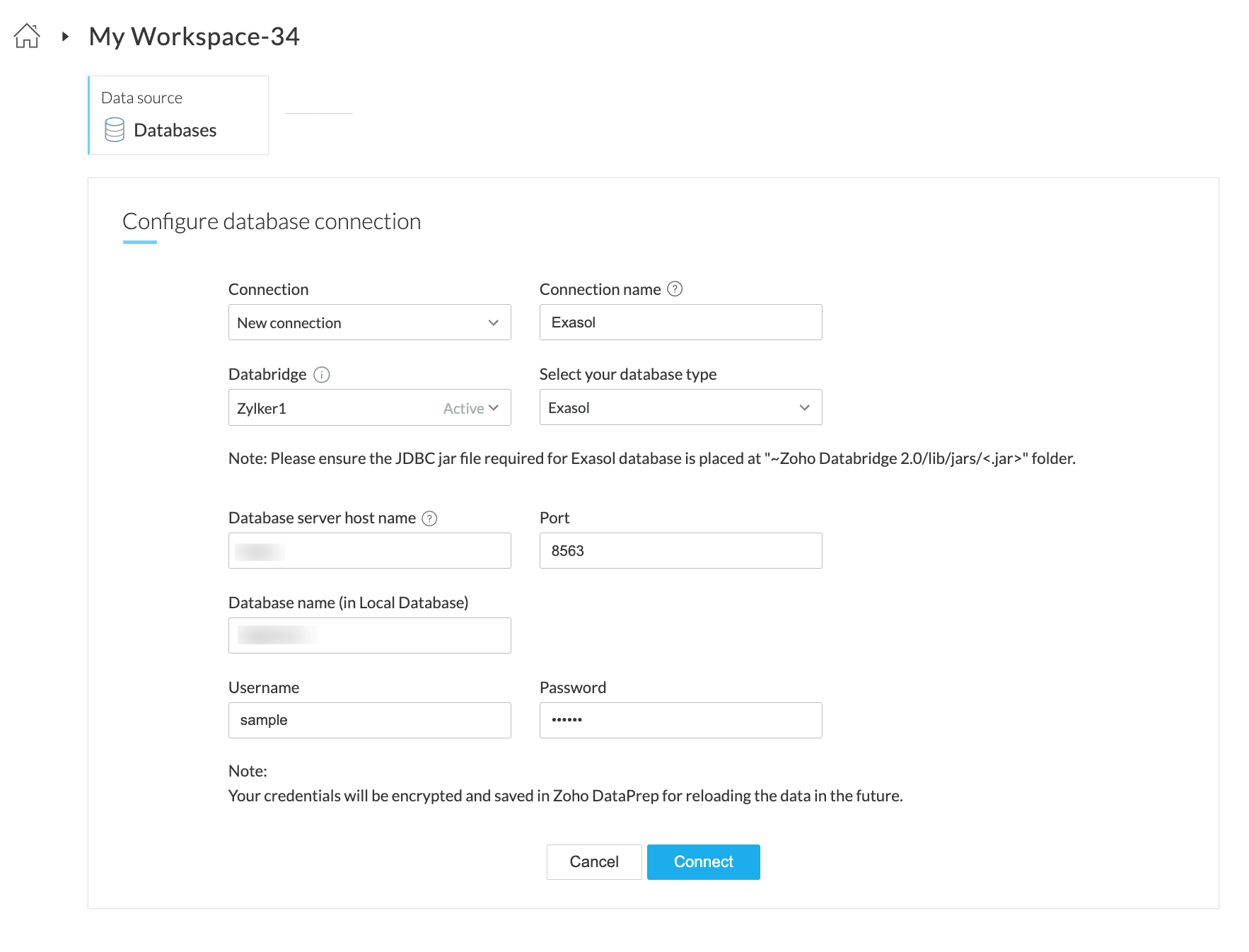Click the Username field containing sample
The width and height of the screenshot is (1249, 952).
click(x=369, y=720)
